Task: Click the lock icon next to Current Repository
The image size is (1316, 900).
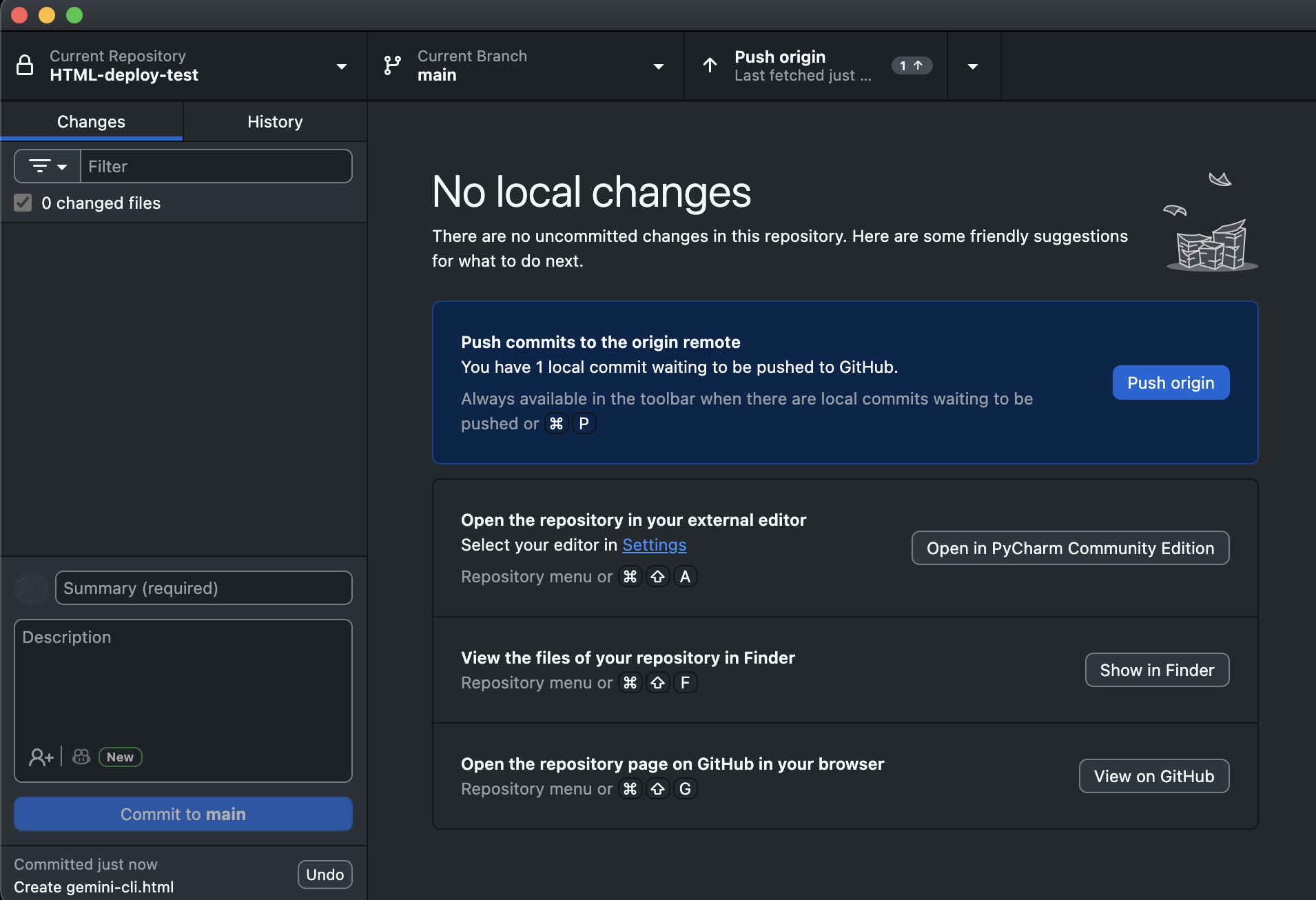Action: pyautogui.click(x=25, y=65)
